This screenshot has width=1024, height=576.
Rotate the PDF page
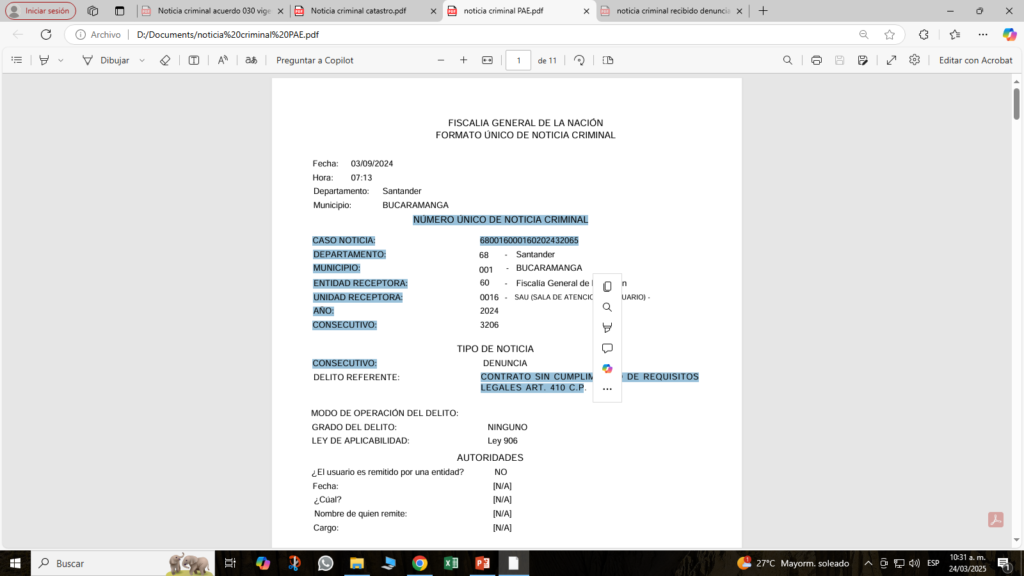(579, 60)
